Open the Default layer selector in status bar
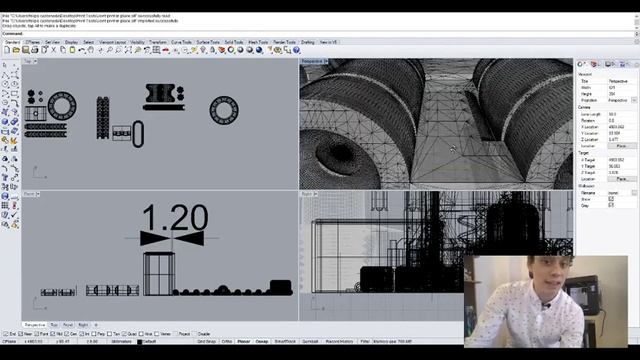This screenshot has width=640, height=360. click(x=150, y=341)
